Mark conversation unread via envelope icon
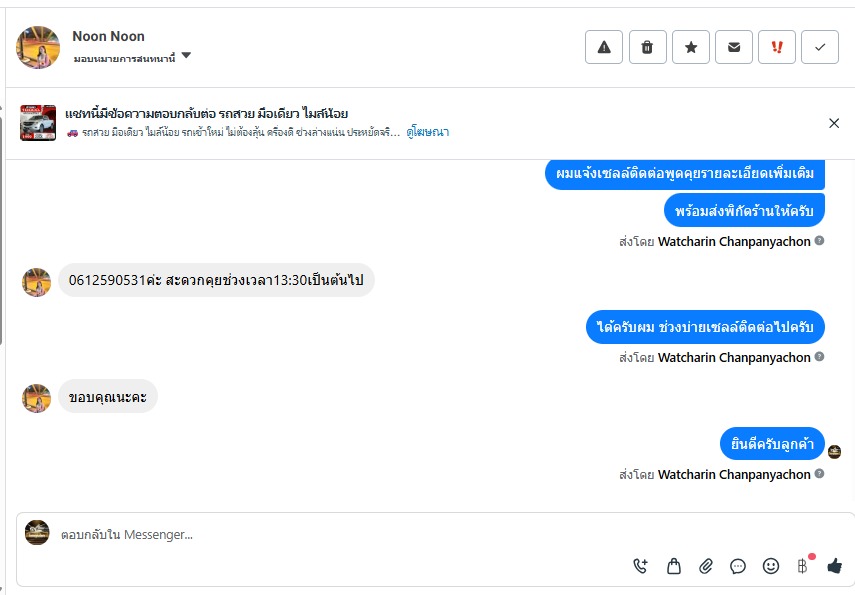This screenshot has width=855, height=595. (x=734, y=47)
